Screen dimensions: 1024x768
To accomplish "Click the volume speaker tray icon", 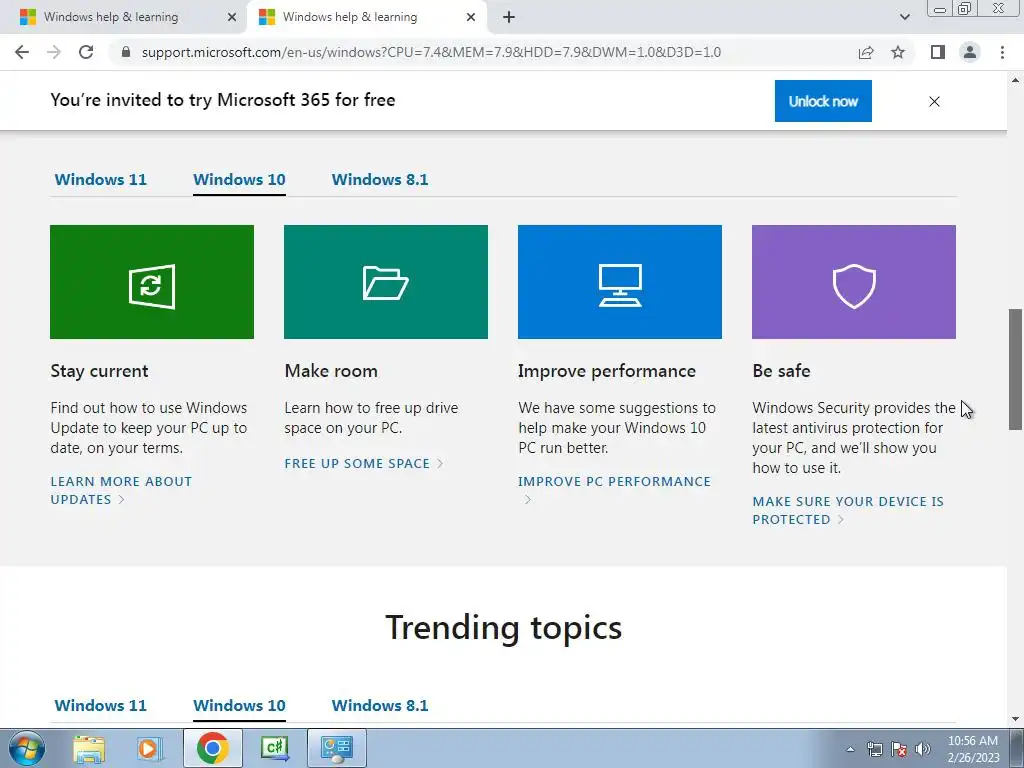I will 922,749.
